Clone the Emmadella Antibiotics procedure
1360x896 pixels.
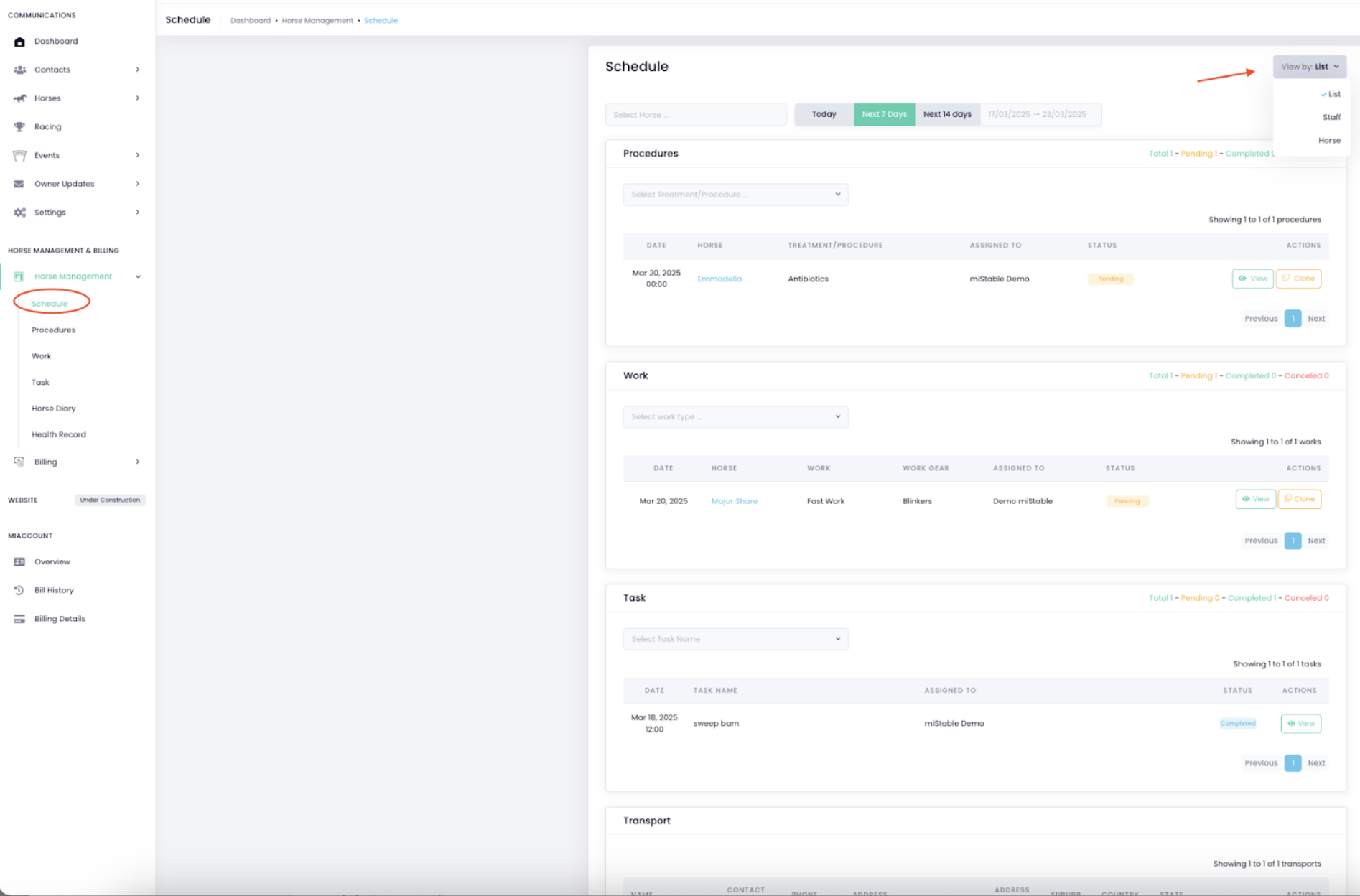point(1298,279)
